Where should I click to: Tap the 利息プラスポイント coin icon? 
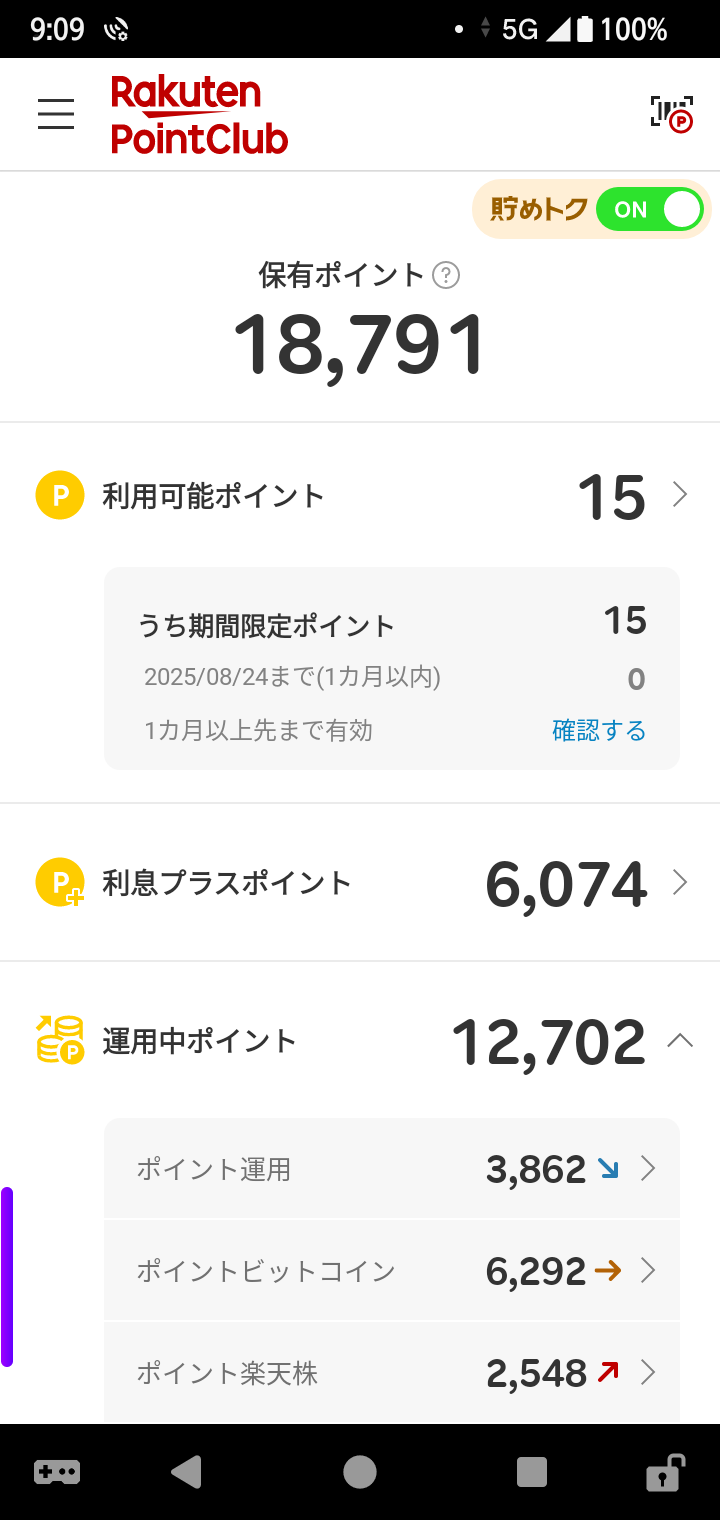[60, 883]
